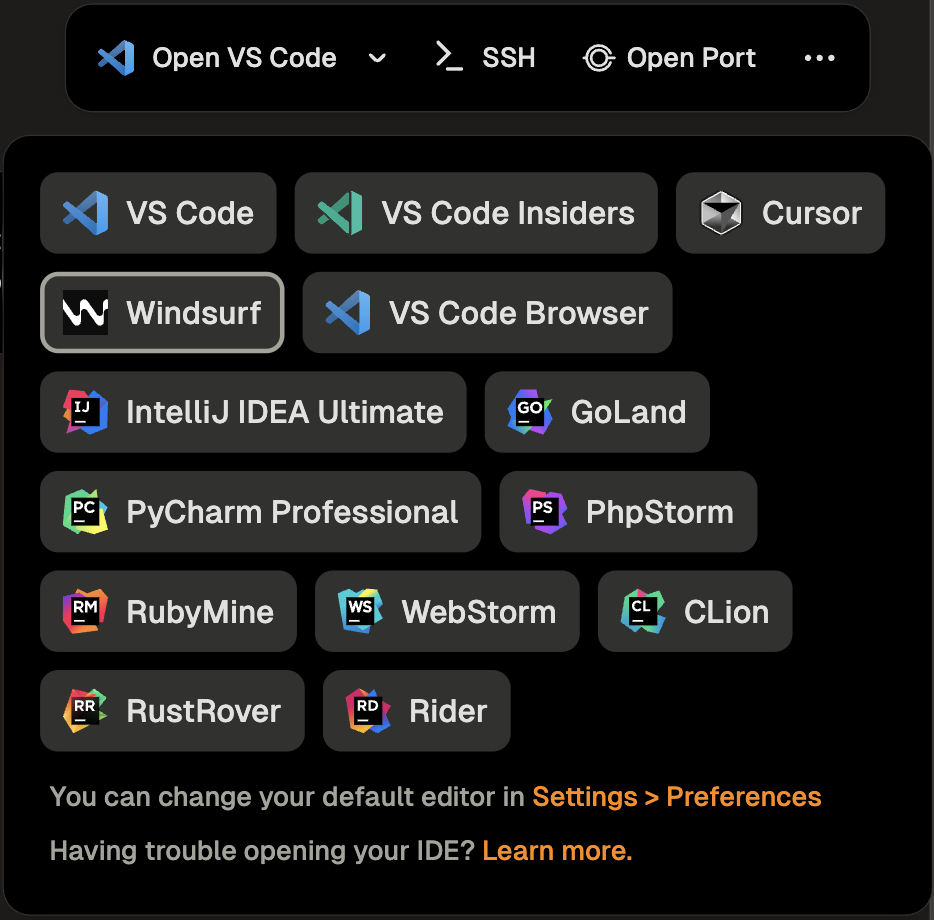Click the Open Port button
Viewport: 934px width, 920px height.
(x=668, y=58)
